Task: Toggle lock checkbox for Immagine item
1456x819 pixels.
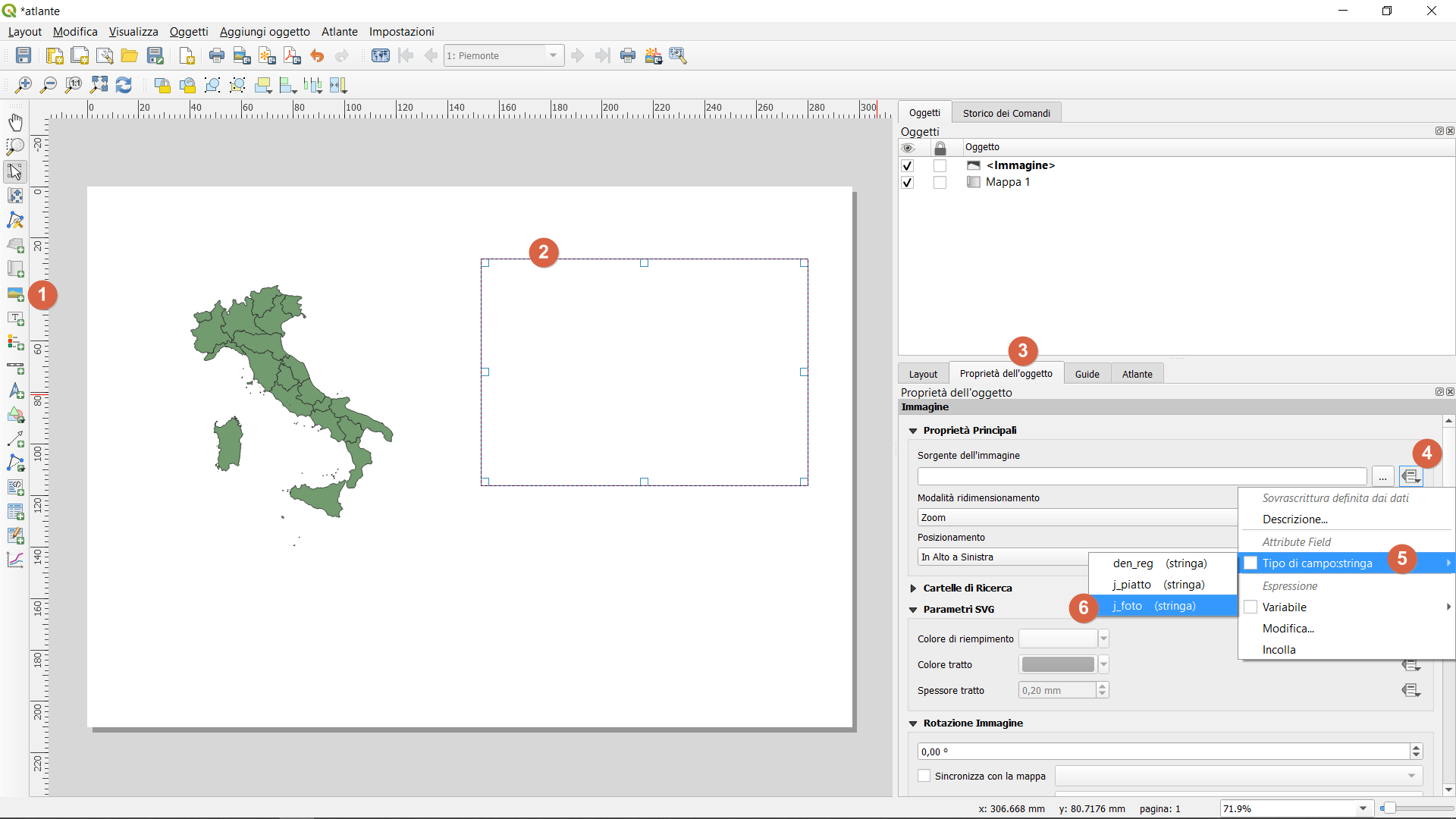Action: point(940,165)
